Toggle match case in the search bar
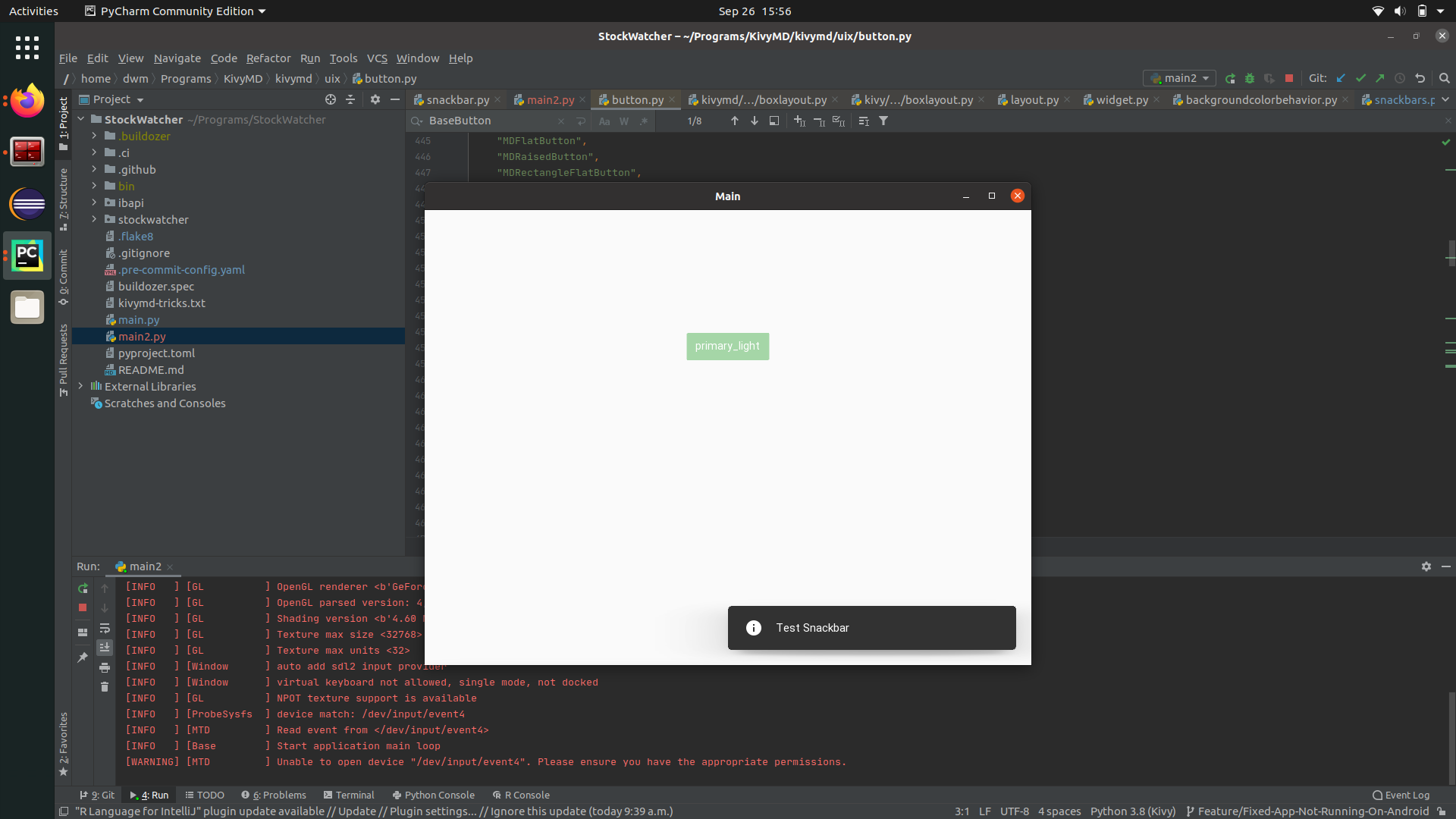This screenshot has height=819, width=1456. 604,121
